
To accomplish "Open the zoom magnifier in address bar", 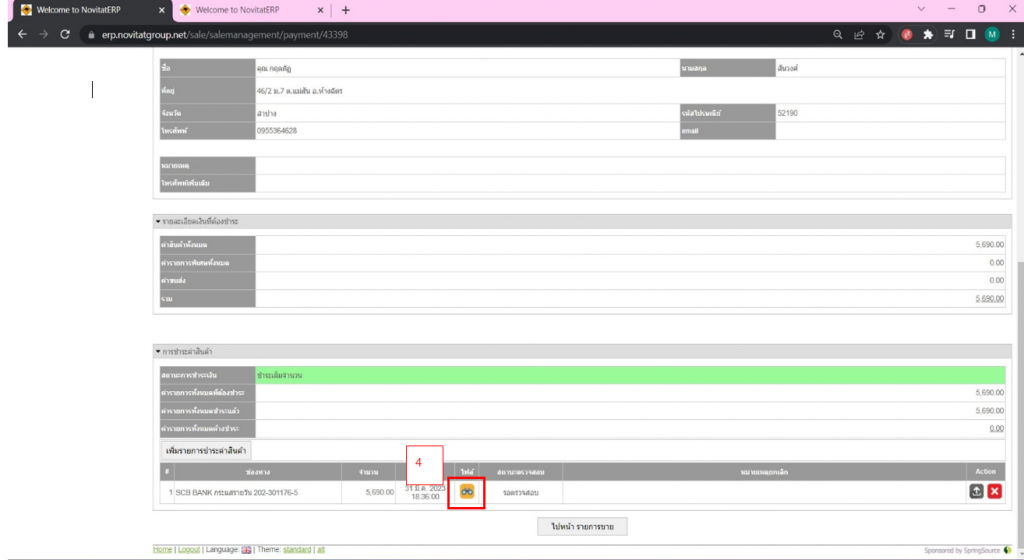I will coord(837,34).
